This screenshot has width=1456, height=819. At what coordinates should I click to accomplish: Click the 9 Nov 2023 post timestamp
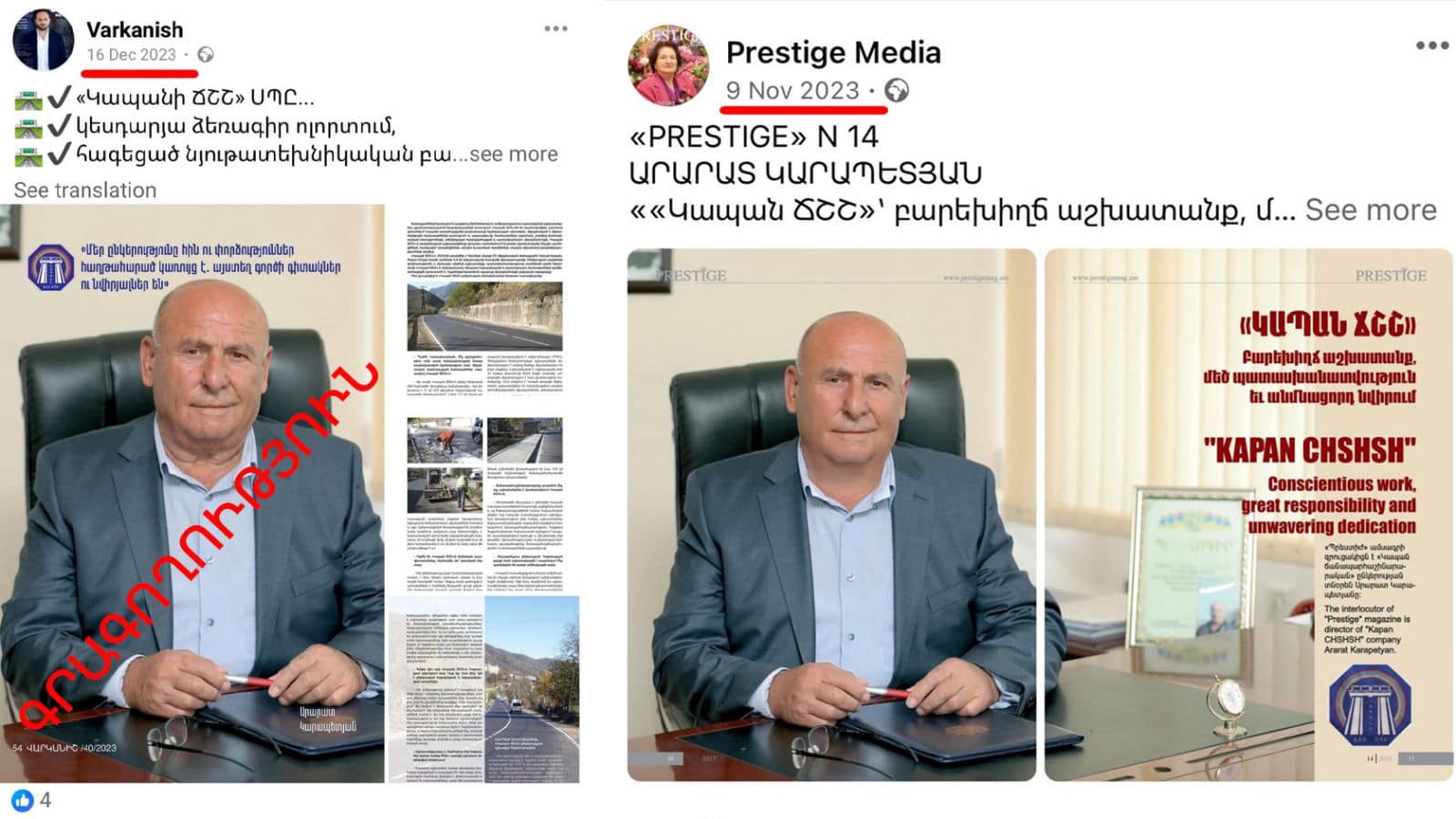tap(793, 90)
